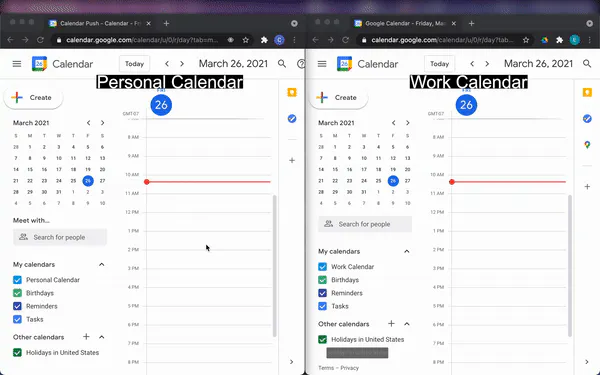Open Chrome menu dots in right browser
This screenshot has height=375, width=600.
click(x=590, y=40)
